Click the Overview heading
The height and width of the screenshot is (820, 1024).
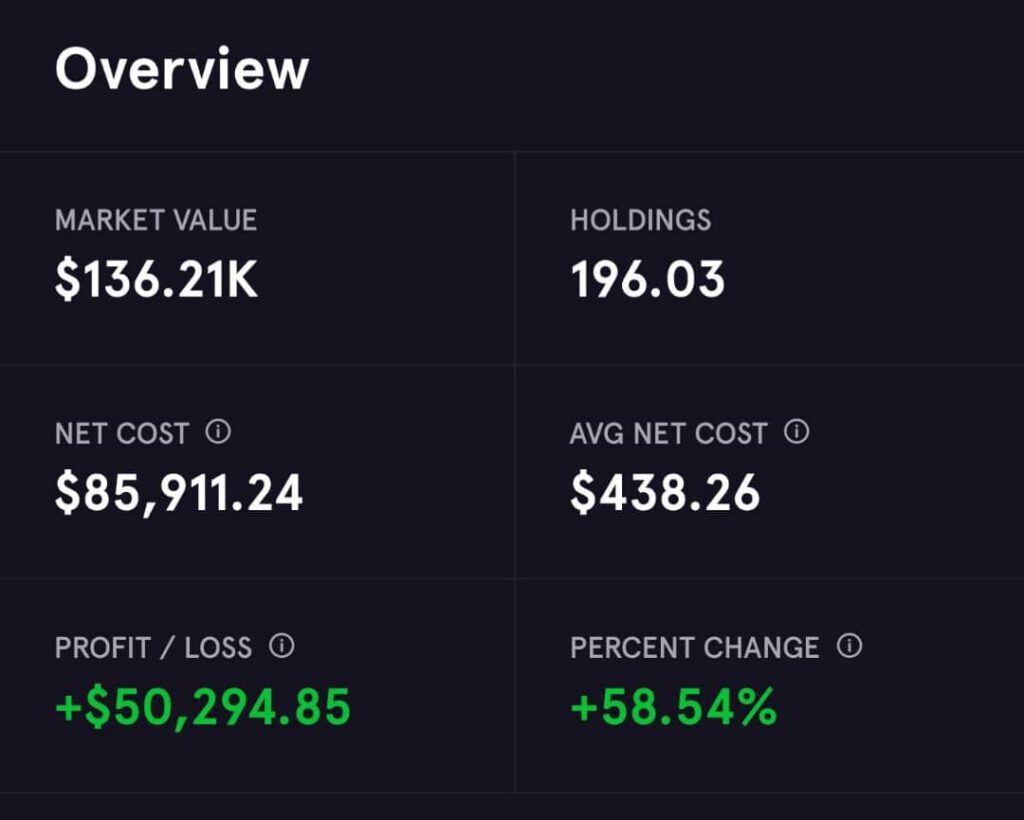click(182, 70)
